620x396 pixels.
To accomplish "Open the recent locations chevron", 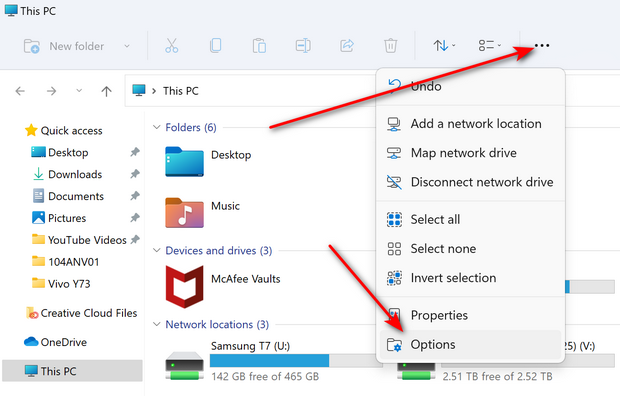I will point(79,91).
